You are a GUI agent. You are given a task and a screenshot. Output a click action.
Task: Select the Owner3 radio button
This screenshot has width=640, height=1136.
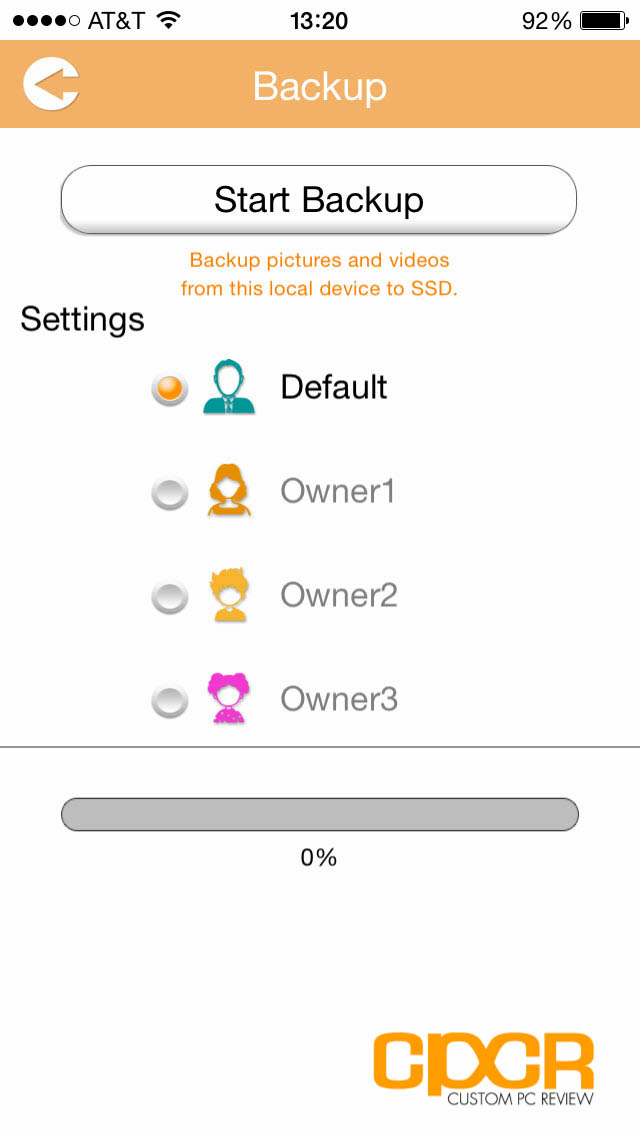point(170,701)
